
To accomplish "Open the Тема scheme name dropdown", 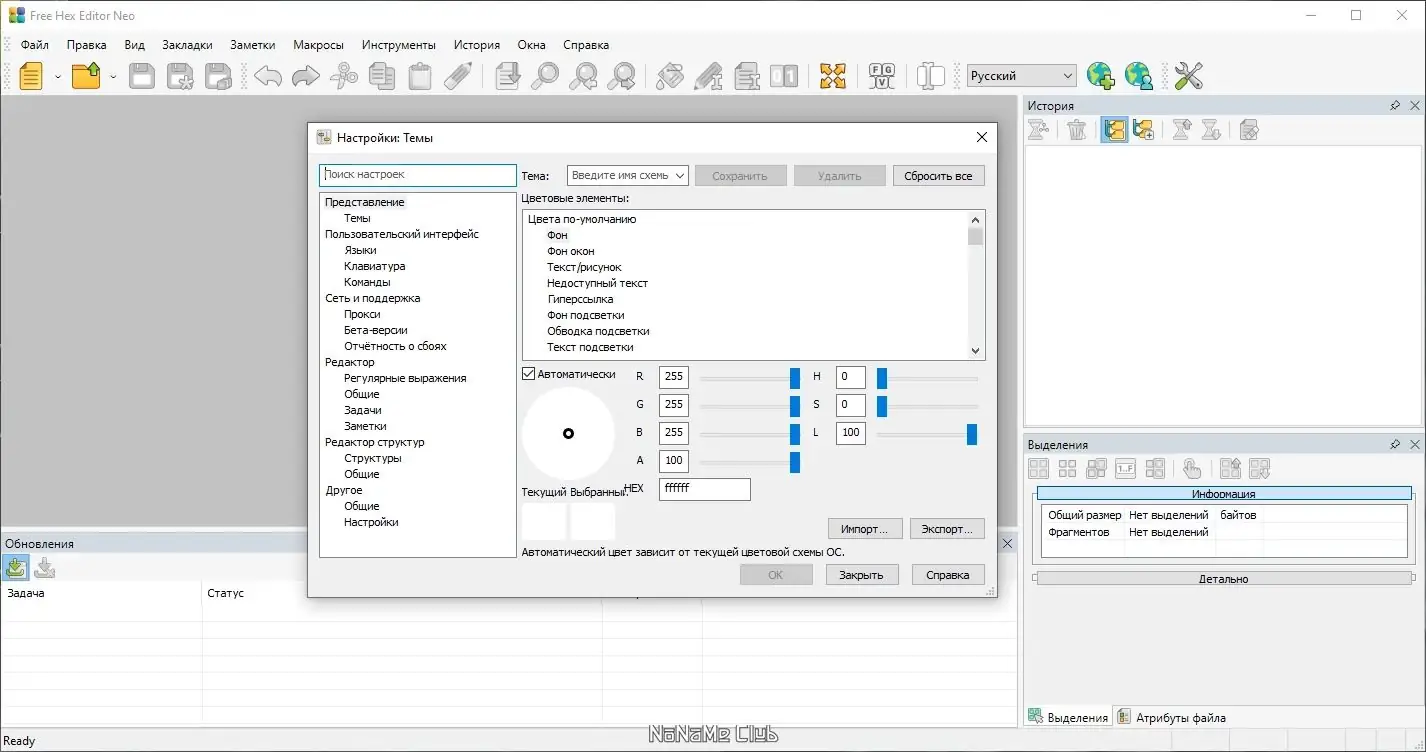I will [680, 176].
